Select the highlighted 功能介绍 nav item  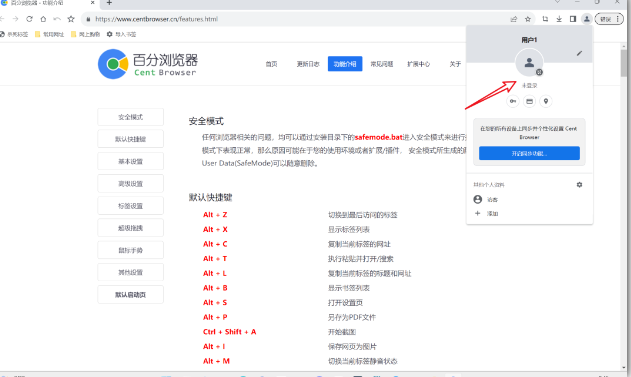[x=345, y=64]
